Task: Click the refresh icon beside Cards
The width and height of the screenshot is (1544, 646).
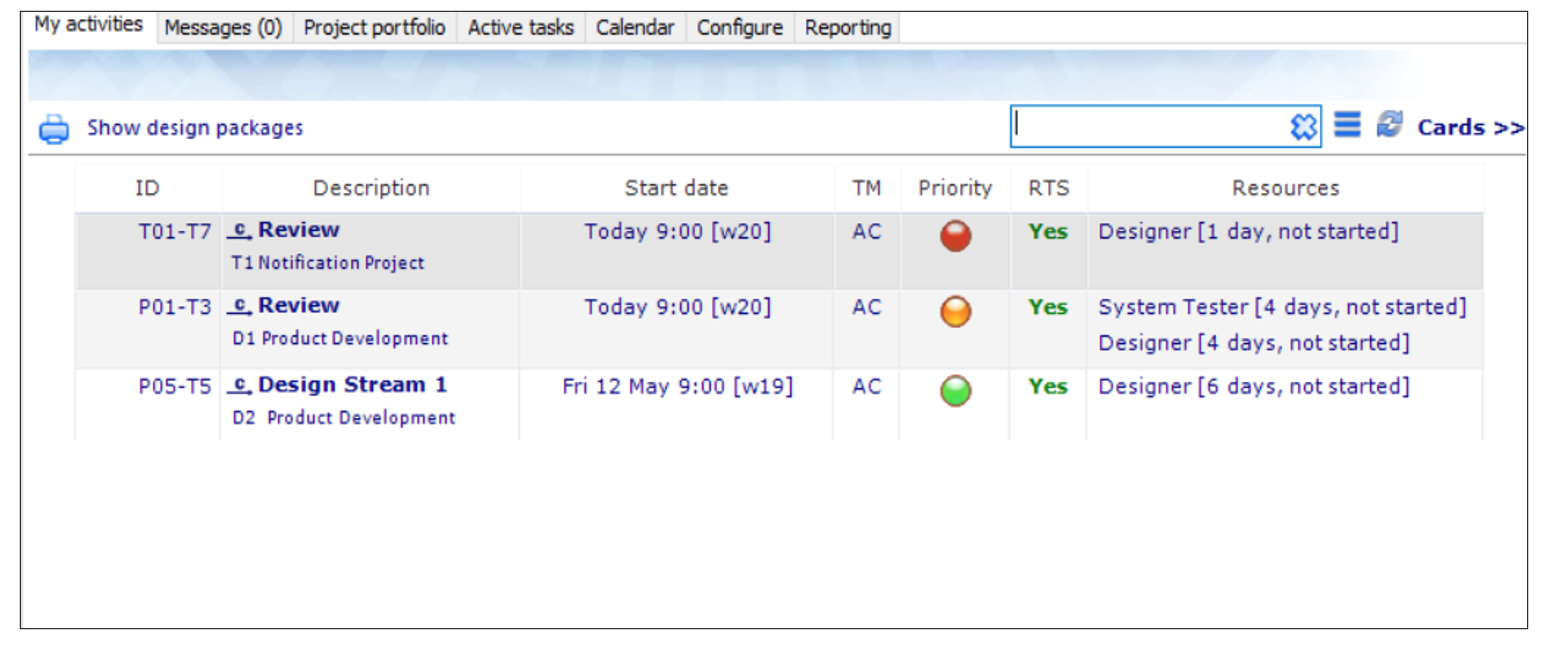Action: pyautogui.click(x=1389, y=125)
